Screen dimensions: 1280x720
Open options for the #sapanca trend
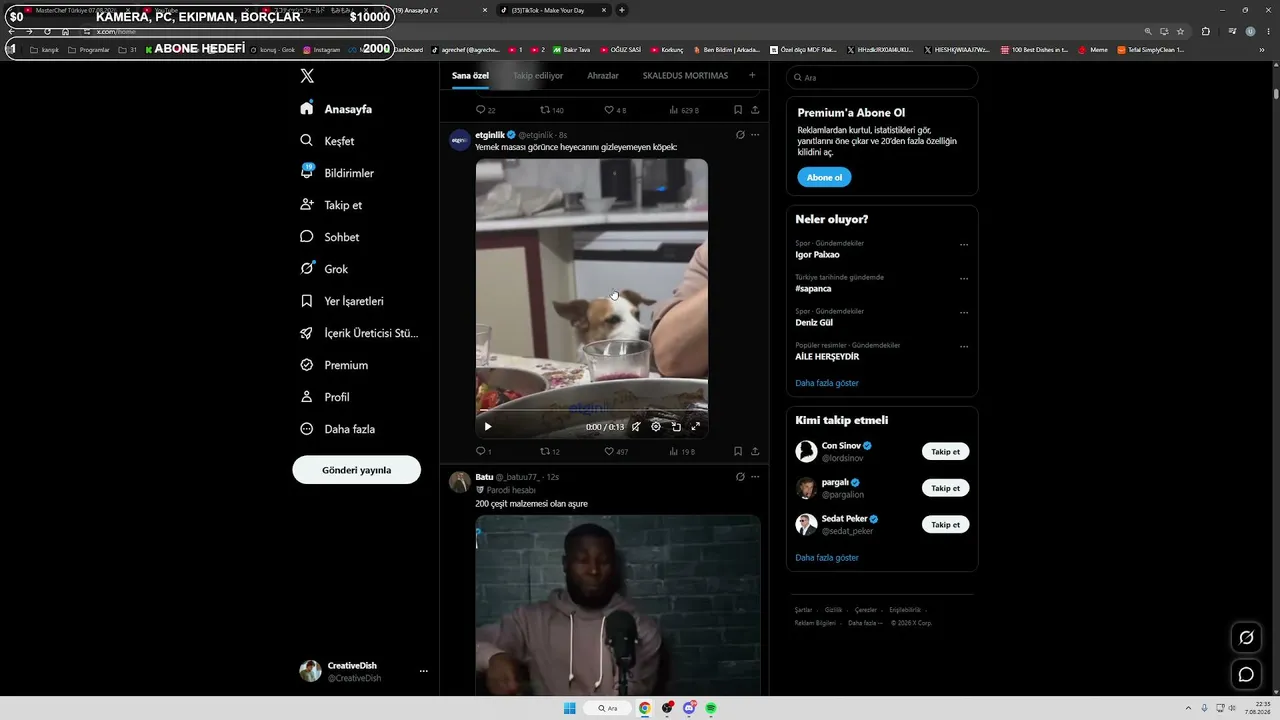tap(964, 279)
